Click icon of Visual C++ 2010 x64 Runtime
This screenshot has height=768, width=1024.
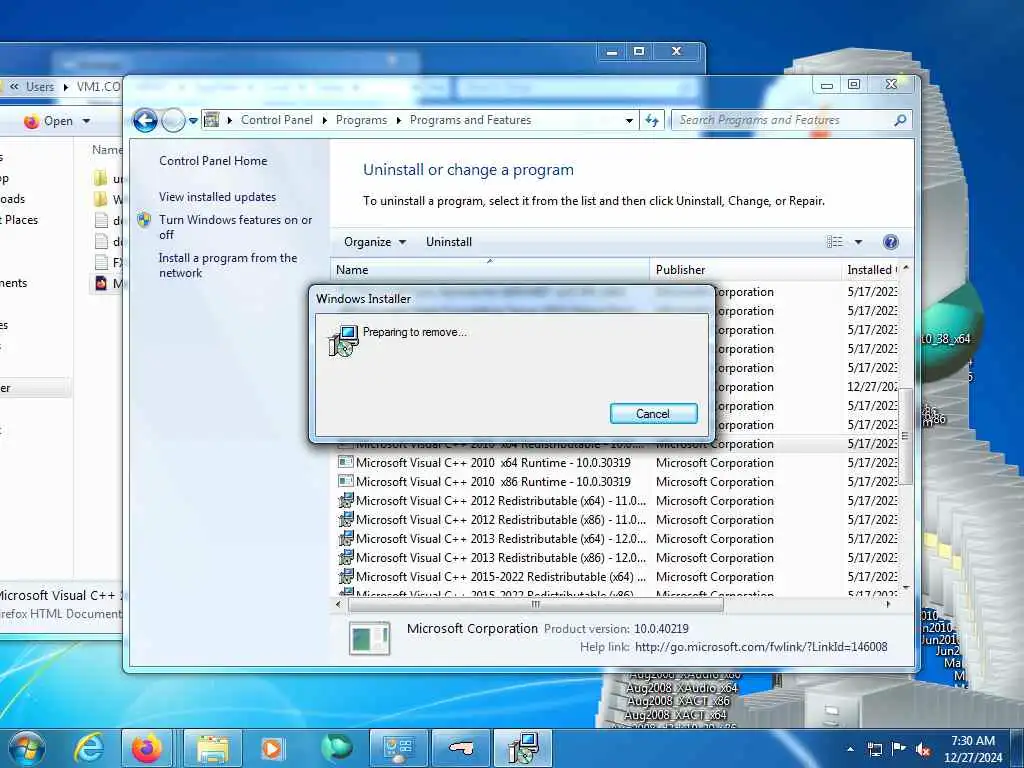point(345,462)
